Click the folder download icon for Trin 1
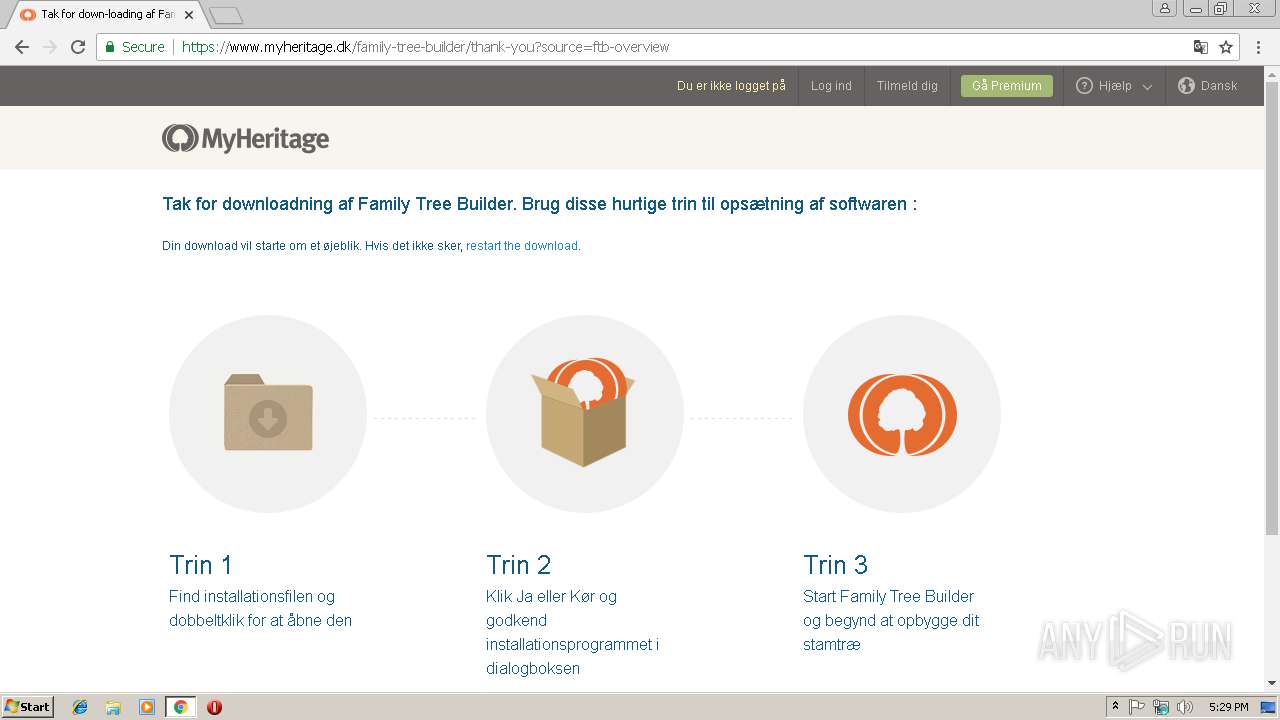The image size is (1280, 720). tap(268, 413)
